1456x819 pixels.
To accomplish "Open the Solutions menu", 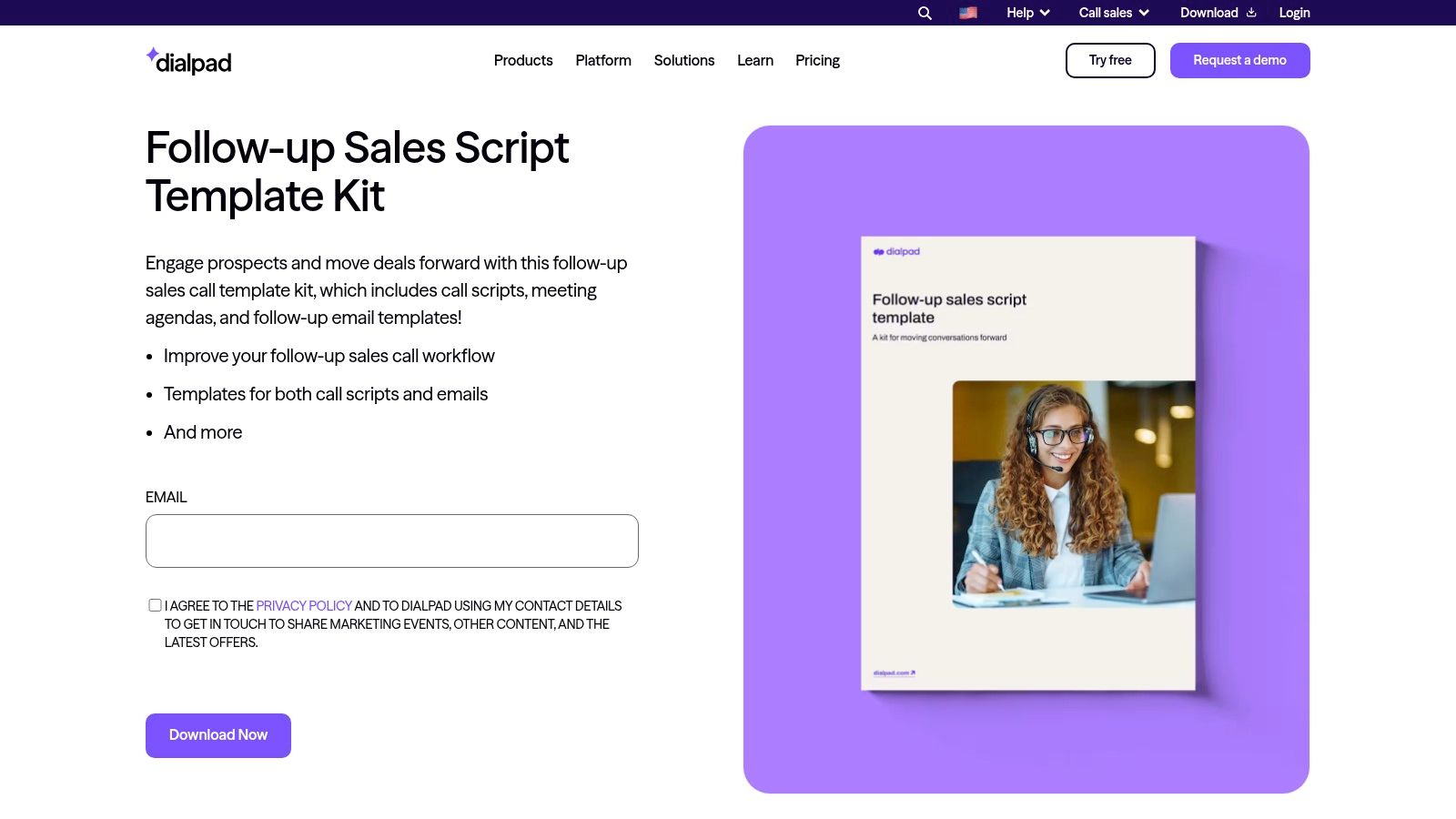I will pos(684,60).
